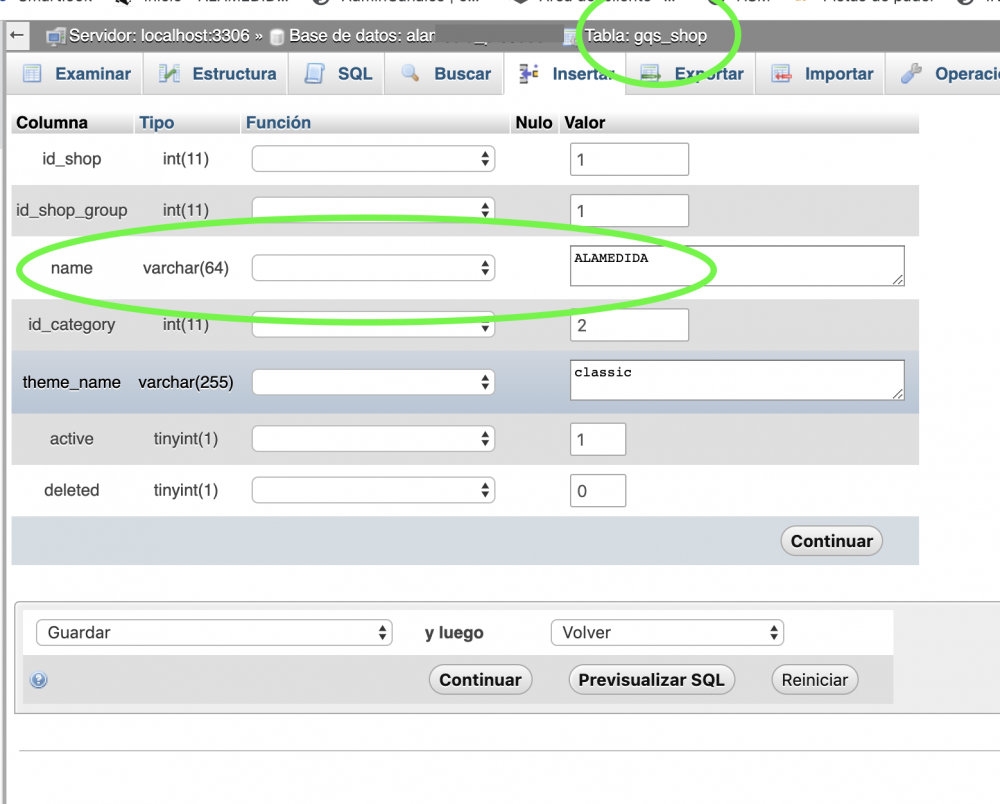Click the id_shop value field
The image size is (1000, 804).
629,159
